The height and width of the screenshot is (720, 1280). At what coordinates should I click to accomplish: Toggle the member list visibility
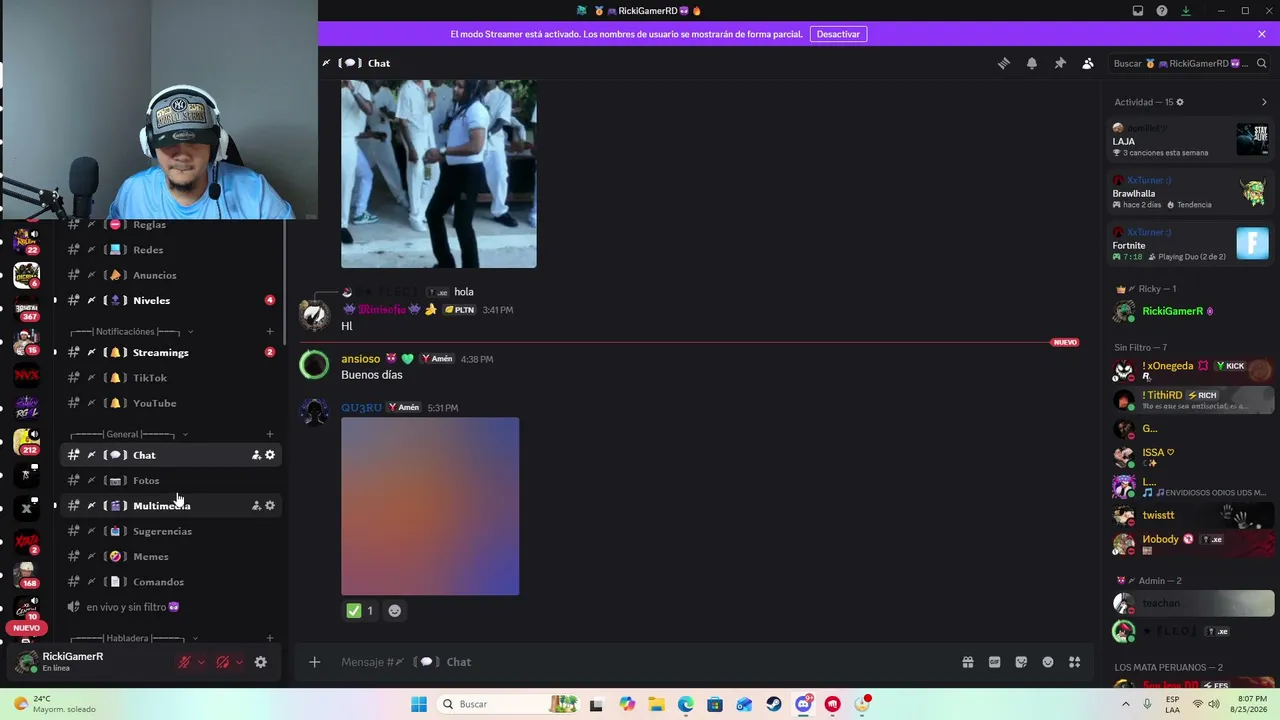[x=1088, y=63]
